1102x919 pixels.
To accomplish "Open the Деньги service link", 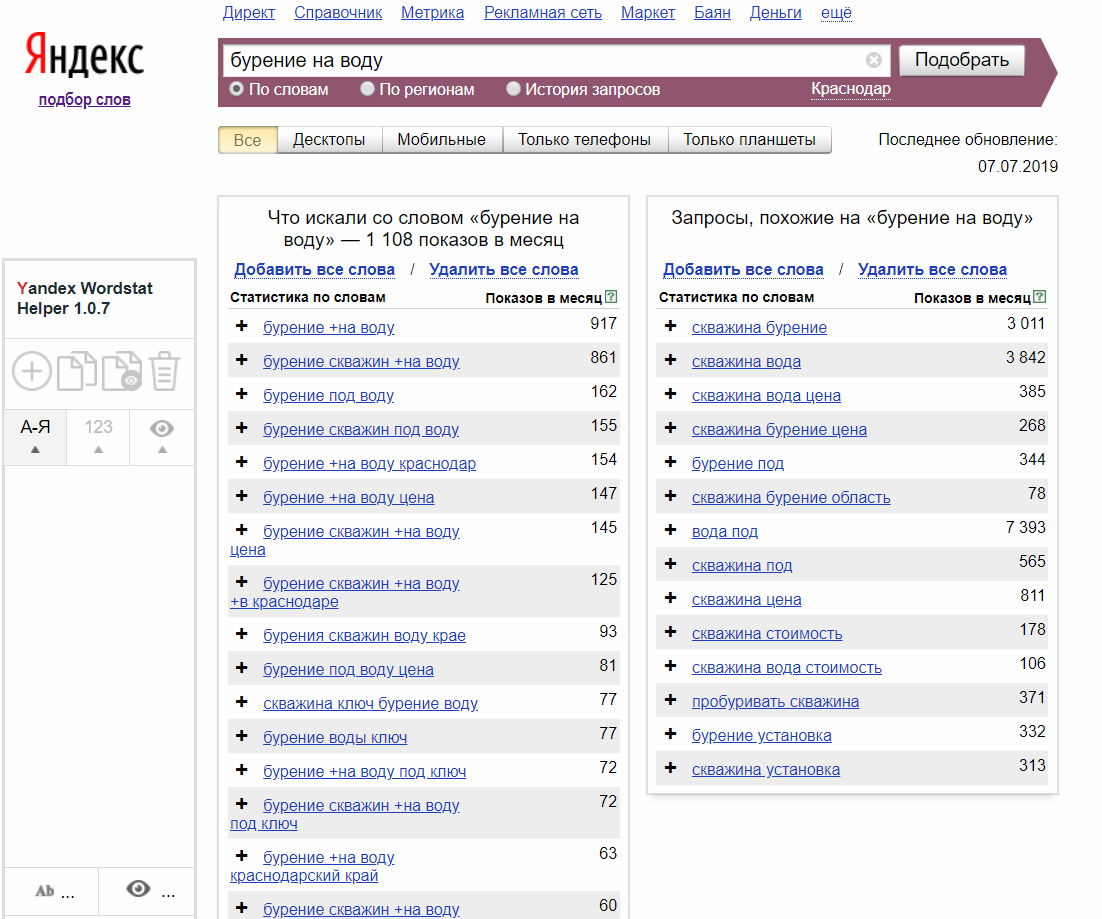I will (775, 13).
